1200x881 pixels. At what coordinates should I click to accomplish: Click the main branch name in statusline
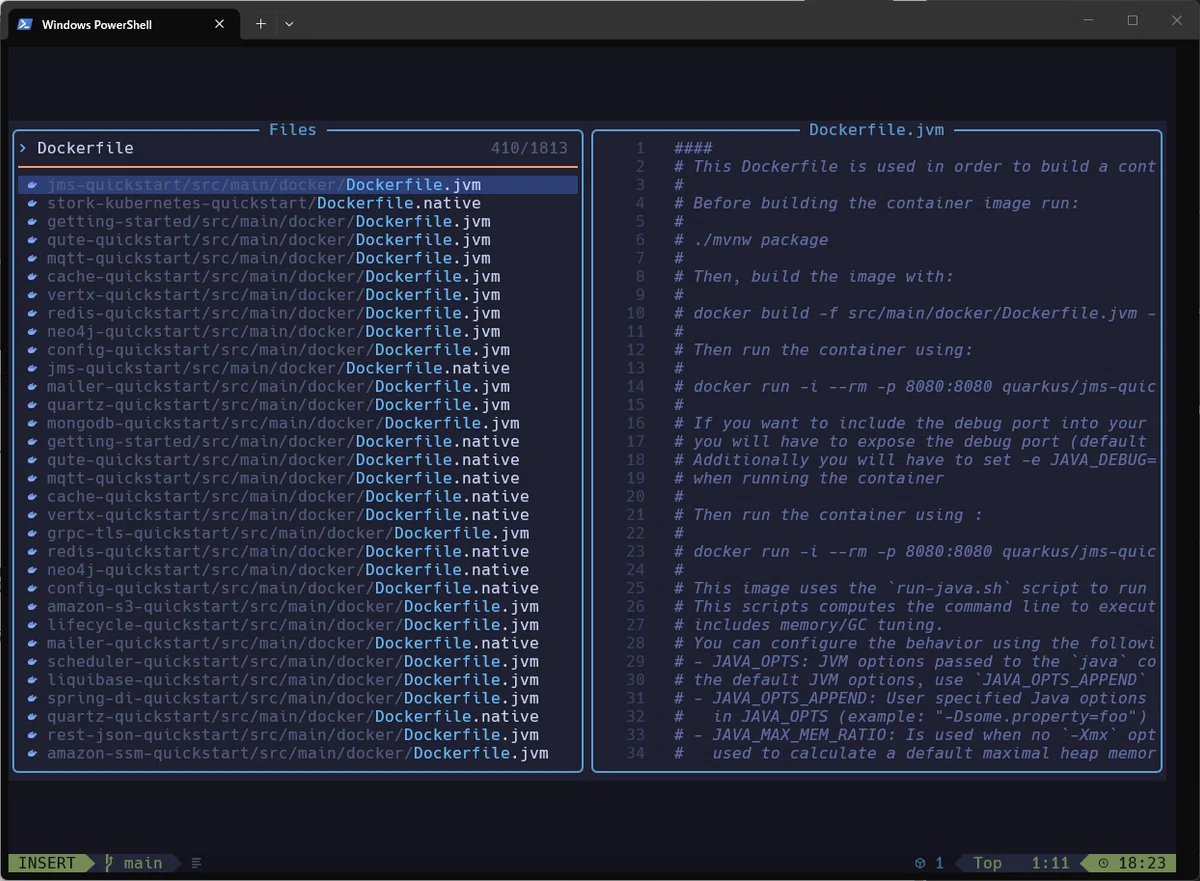click(x=143, y=863)
